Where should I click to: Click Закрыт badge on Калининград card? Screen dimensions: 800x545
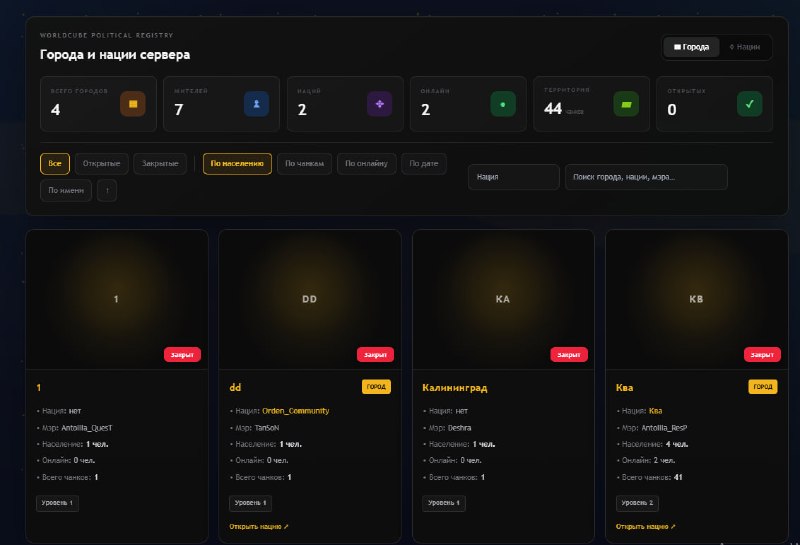point(569,355)
